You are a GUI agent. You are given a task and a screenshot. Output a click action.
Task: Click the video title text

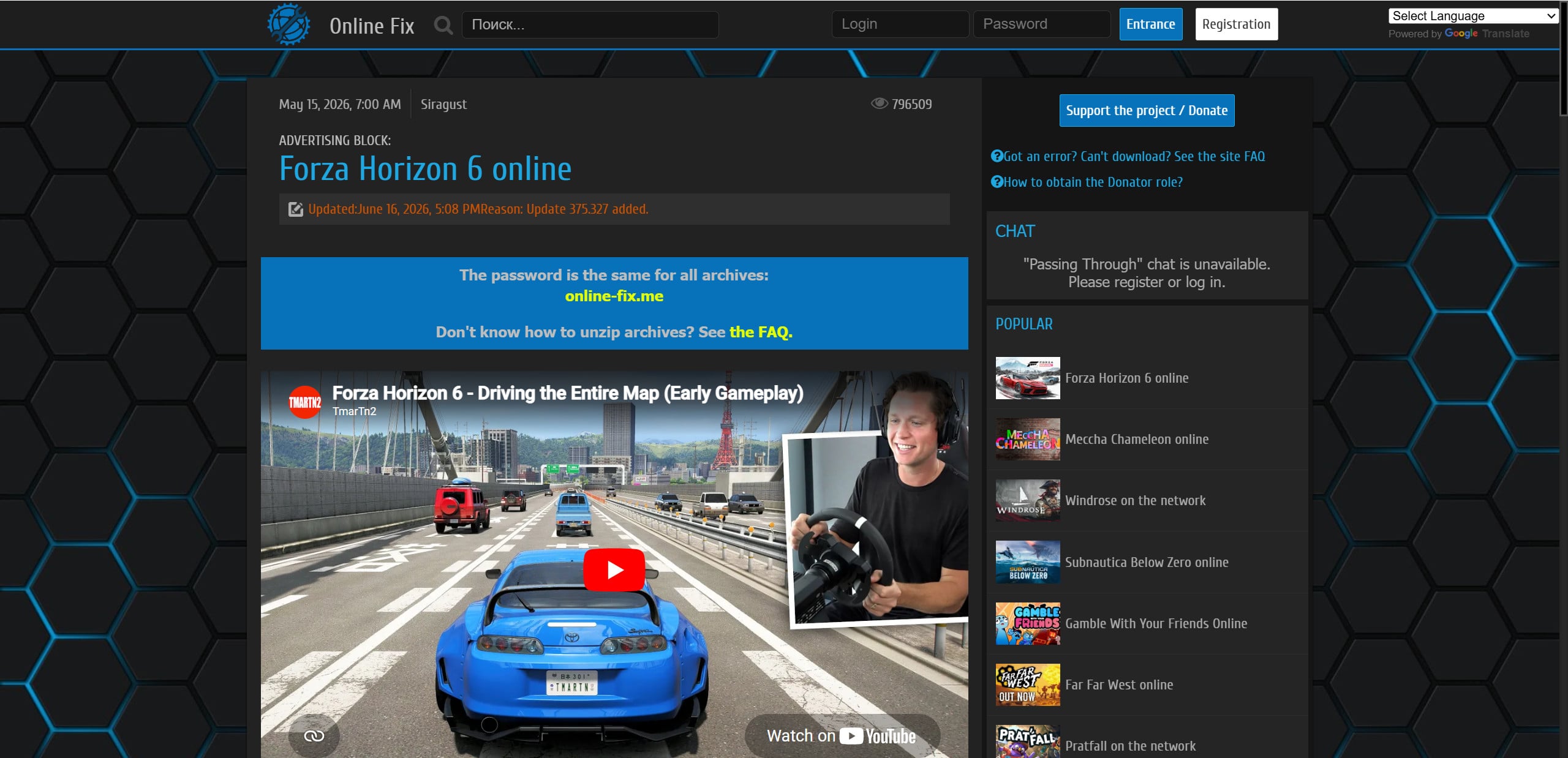coord(567,393)
